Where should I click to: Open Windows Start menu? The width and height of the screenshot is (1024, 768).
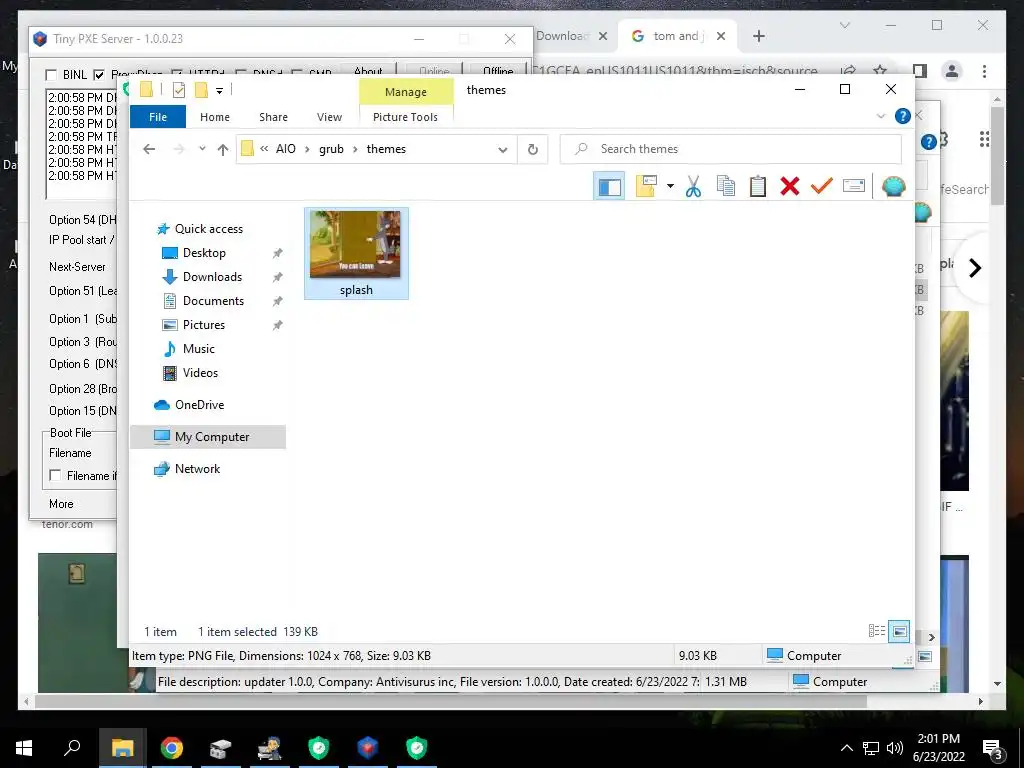tap(24, 748)
